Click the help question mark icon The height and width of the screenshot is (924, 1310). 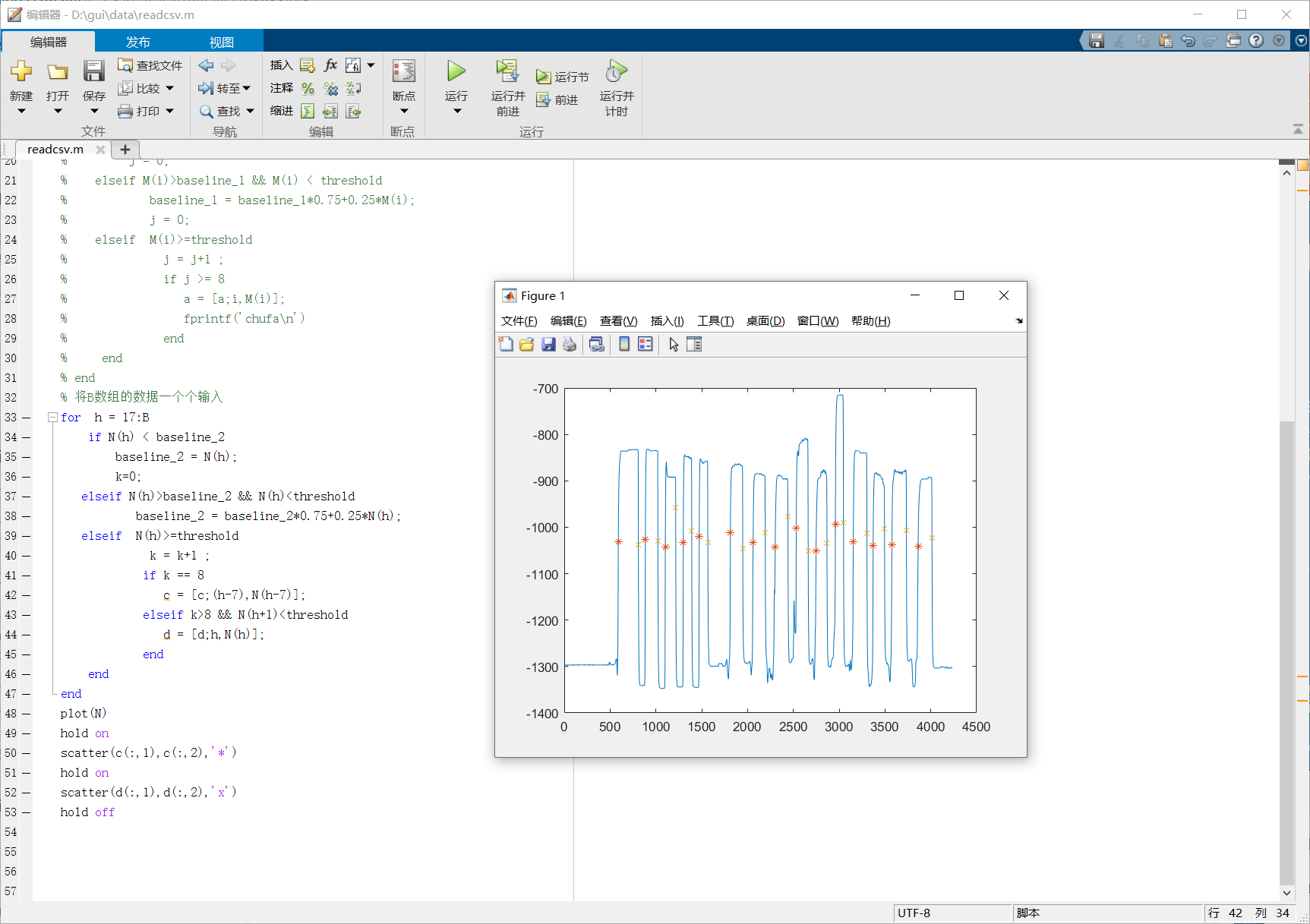[1257, 41]
